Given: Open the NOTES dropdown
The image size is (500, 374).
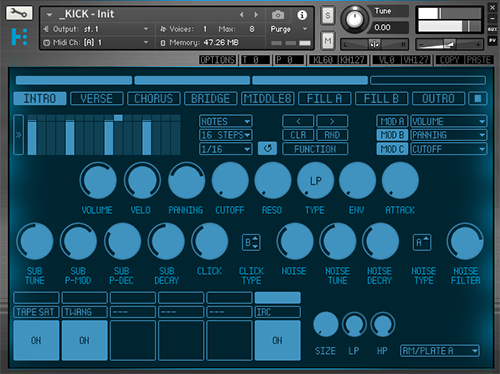Looking at the screenshot, I should [x=226, y=121].
